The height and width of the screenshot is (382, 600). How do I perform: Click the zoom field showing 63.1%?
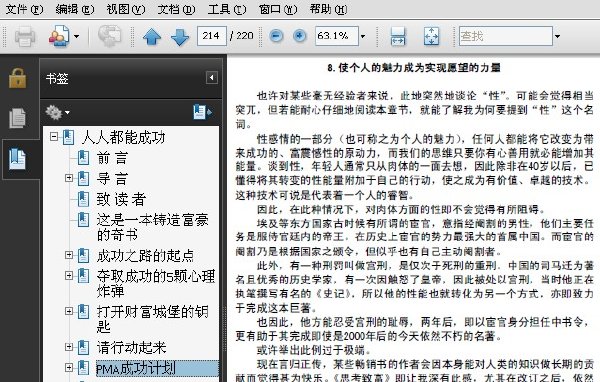click(337, 36)
